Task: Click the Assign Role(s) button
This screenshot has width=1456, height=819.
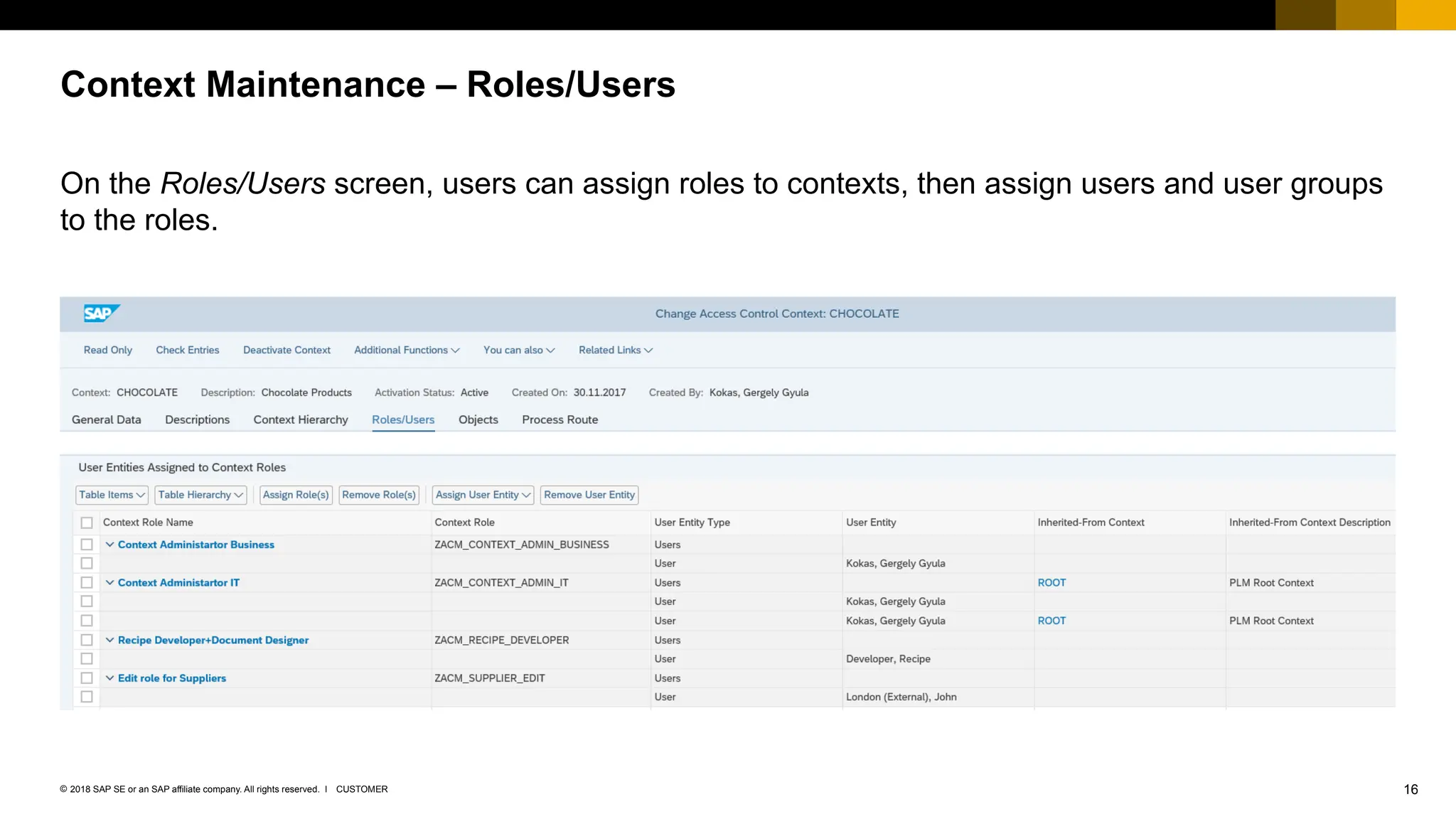Action: click(296, 495)
